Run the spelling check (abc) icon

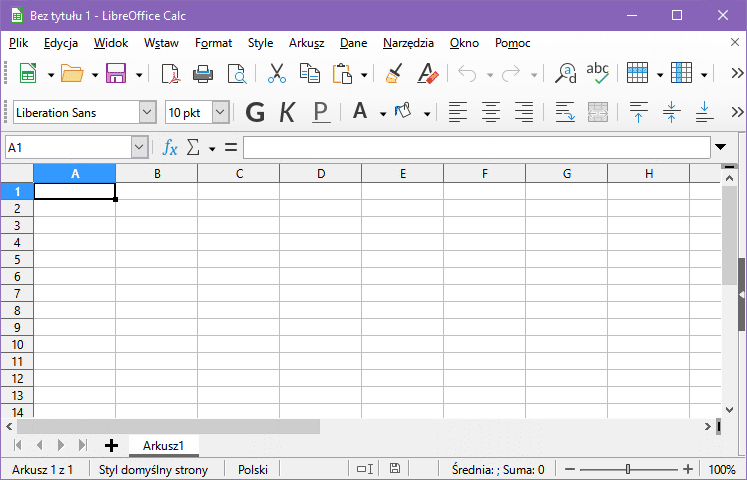(598, 74)
